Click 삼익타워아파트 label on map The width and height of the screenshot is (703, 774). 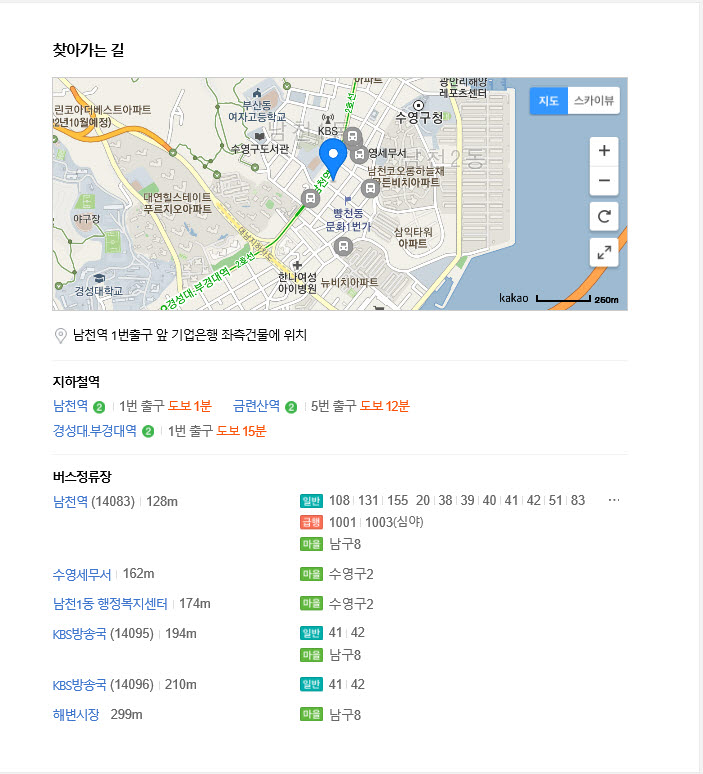click(413, 237)
